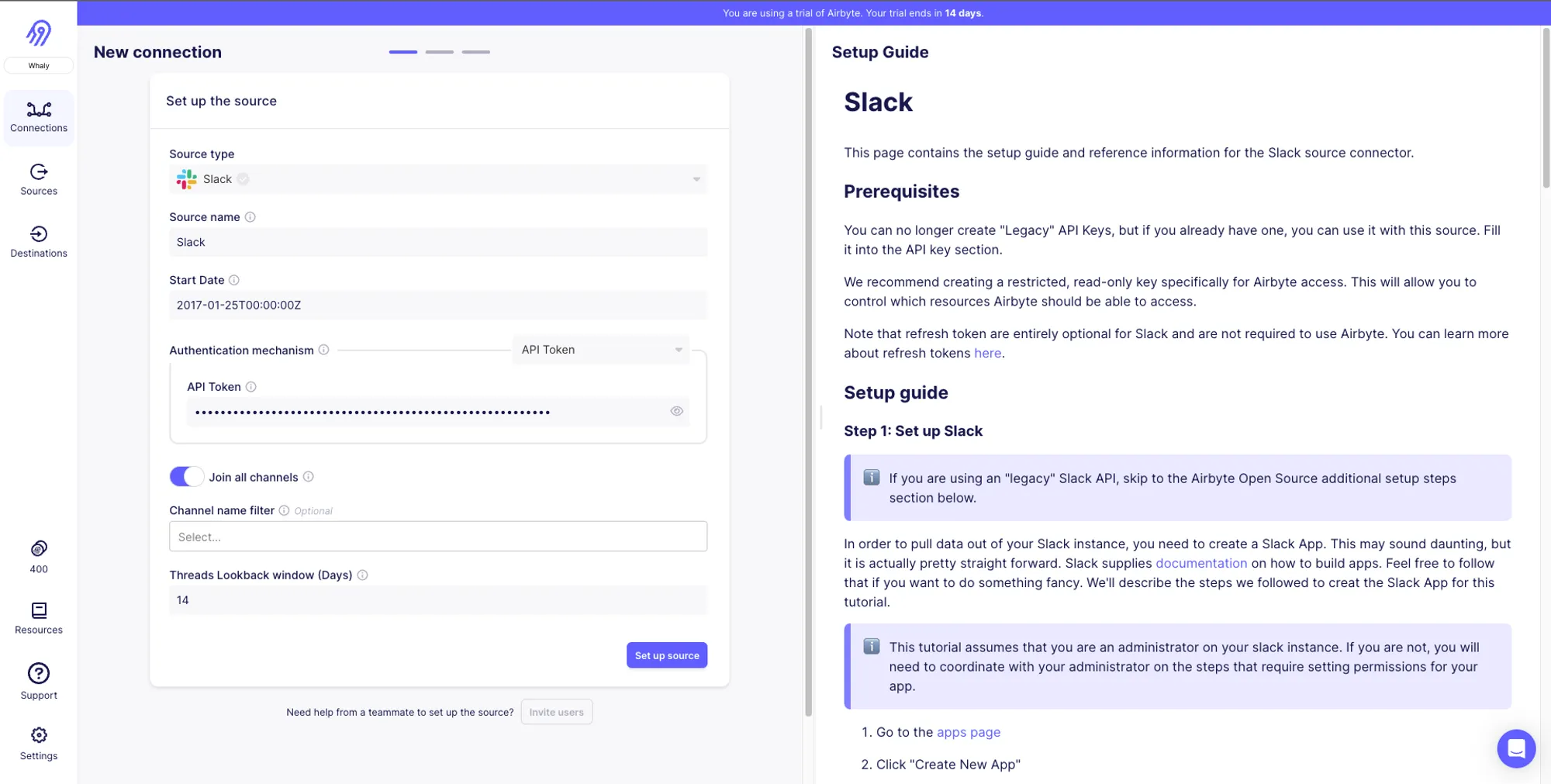This screenshot has width=1551, height=784.
Task: Open the refresh tokens 'here' link
Action: pyautogui.click(x=987, y=353)
